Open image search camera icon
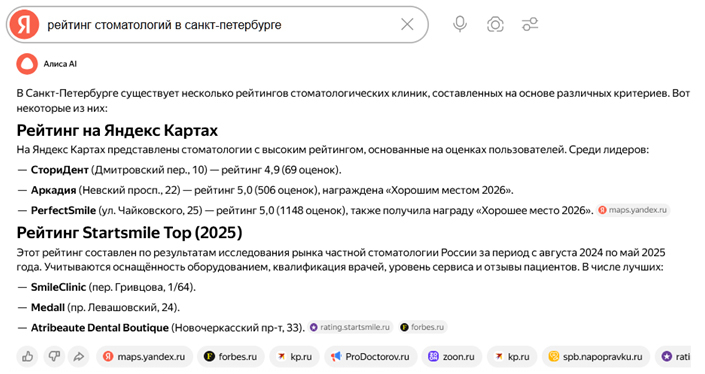The height and width of the screenshot is (374, 705). tap(495, 24)
